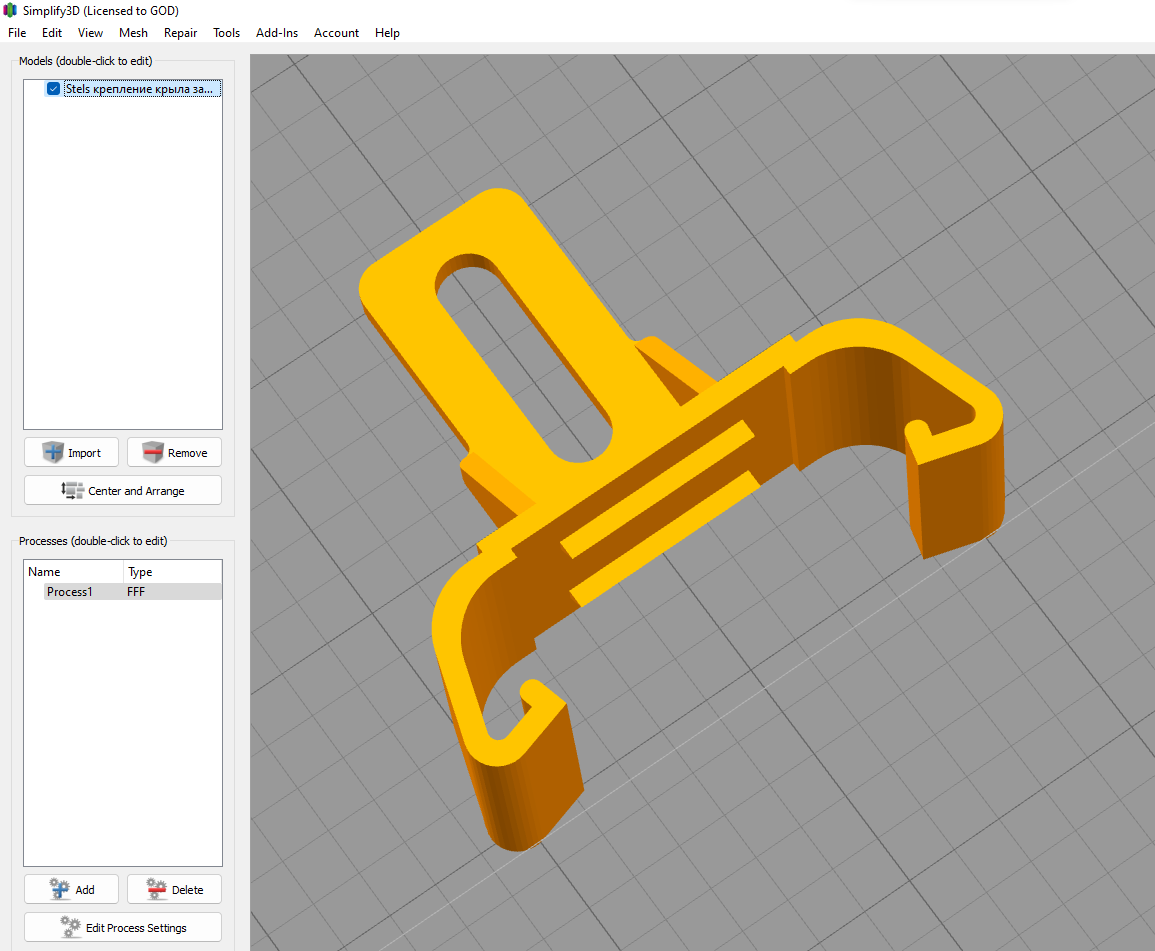Show the Tools menu
The image size is (1155, 951).
pyautogui.click(x=226, y=33)
